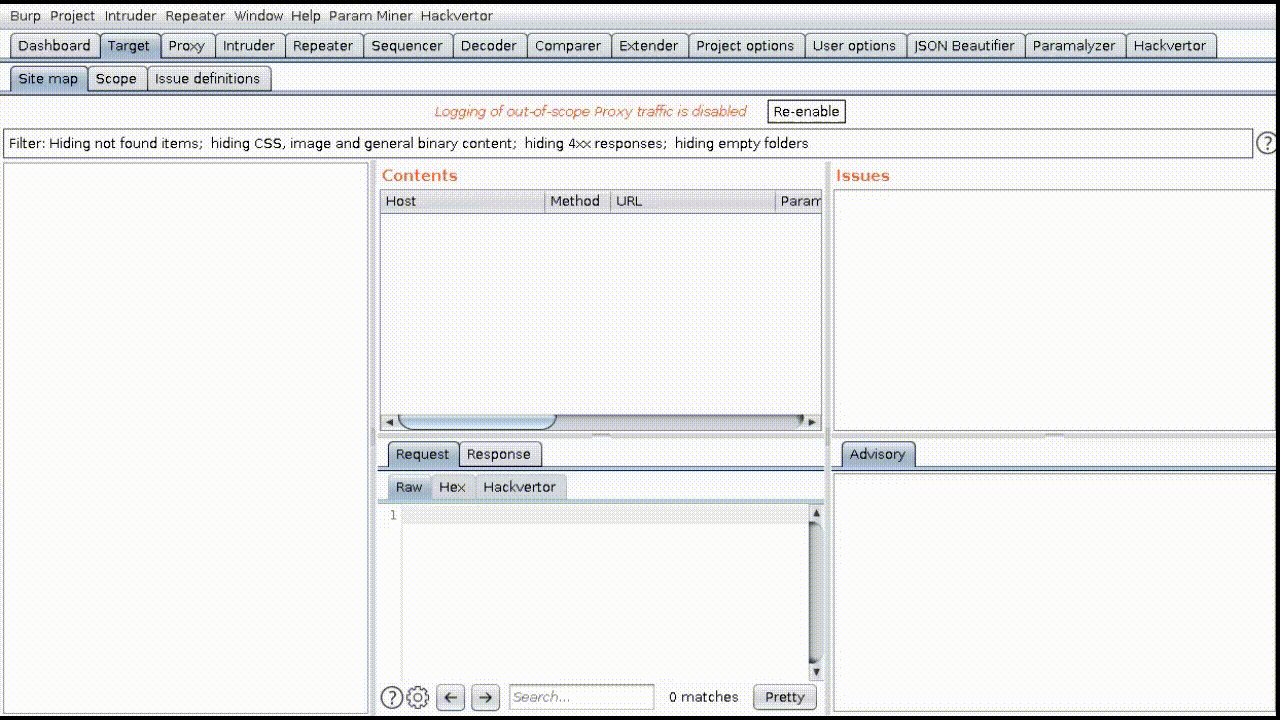Open the Window menu
The image size is (1280, 720).
(258, 16)
